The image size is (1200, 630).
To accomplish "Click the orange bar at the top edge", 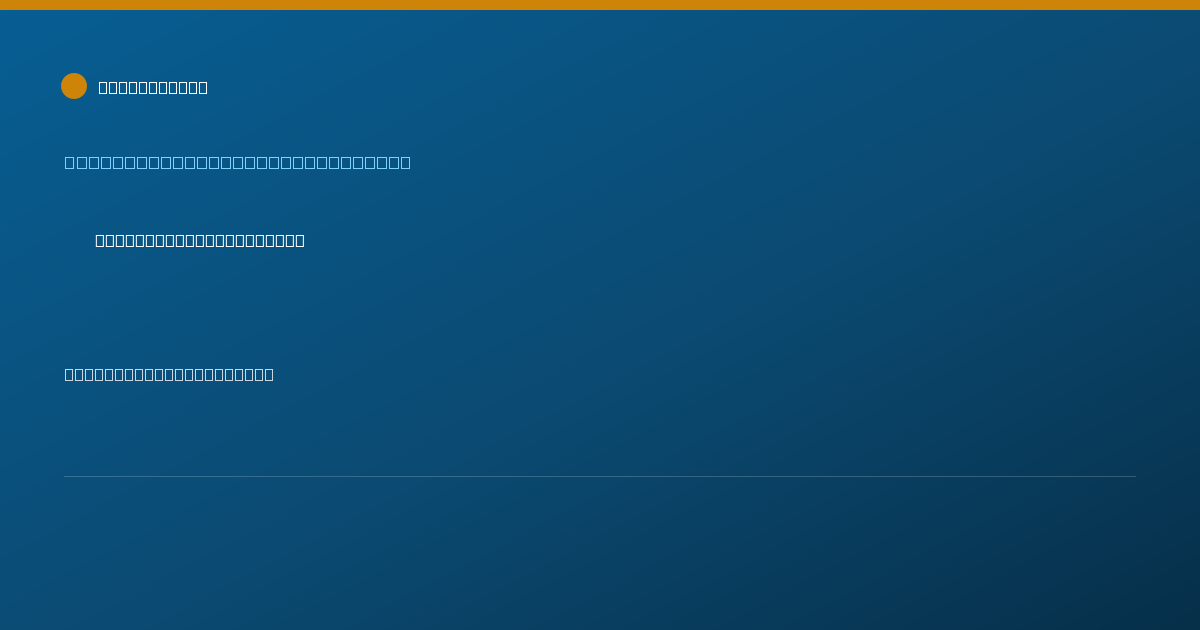I will pos(600,5).
